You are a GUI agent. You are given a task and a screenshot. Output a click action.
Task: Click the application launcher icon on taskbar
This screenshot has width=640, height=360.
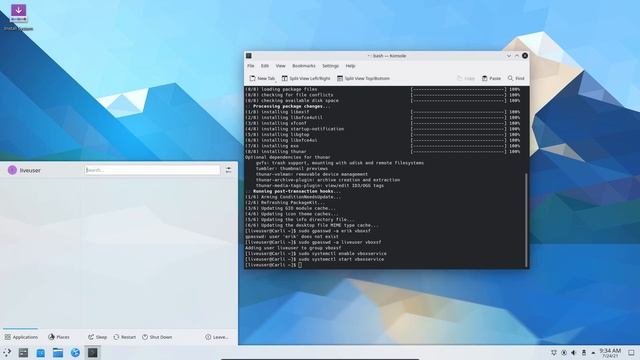7,353
